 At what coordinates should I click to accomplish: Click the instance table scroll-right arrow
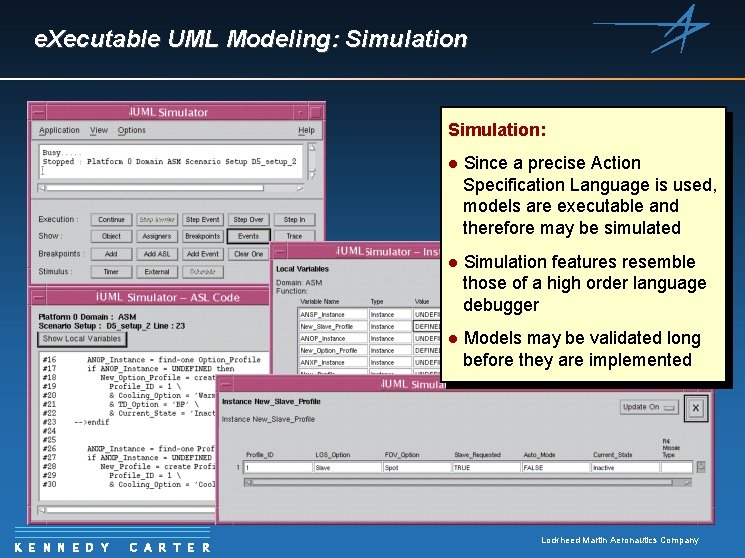[687, 482]
